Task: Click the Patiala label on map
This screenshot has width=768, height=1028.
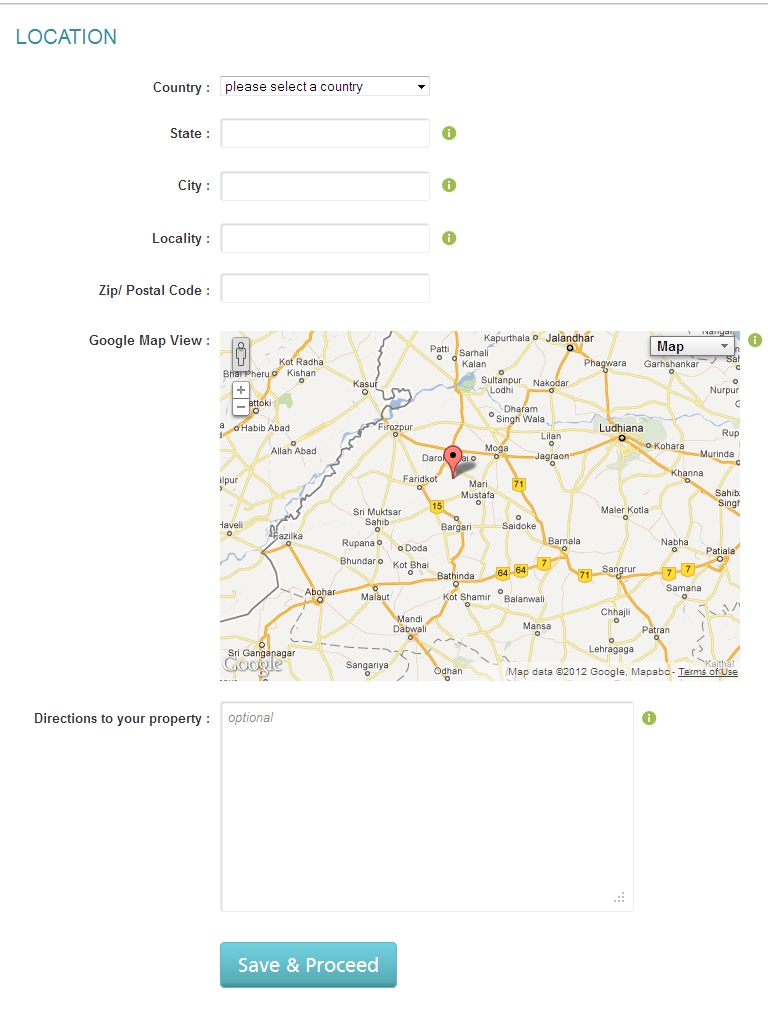Action: point(720,551)
